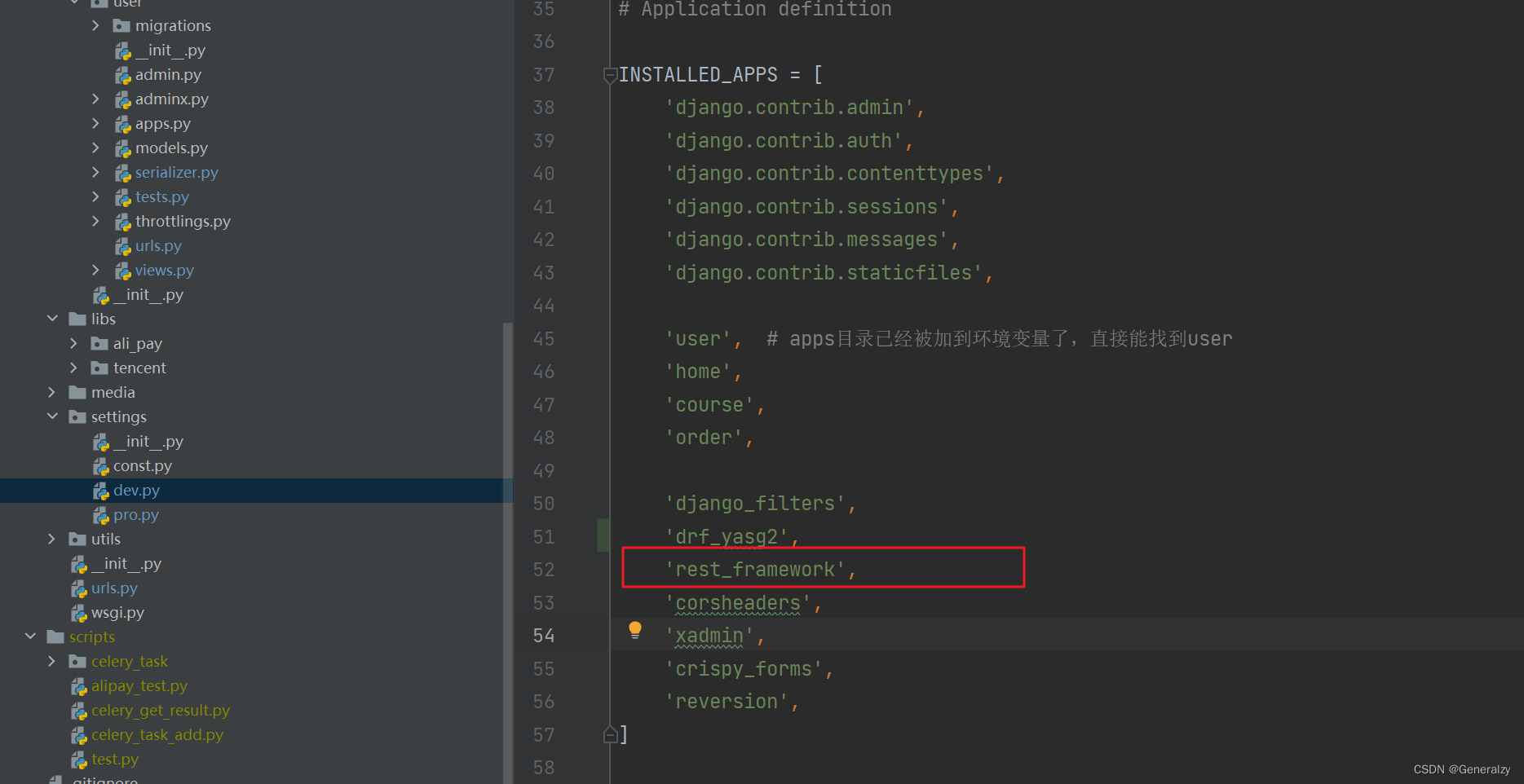The height and width of the screenshot is (784, 1524).
Task: Expand the migrations folder
Action: [95, 26]
